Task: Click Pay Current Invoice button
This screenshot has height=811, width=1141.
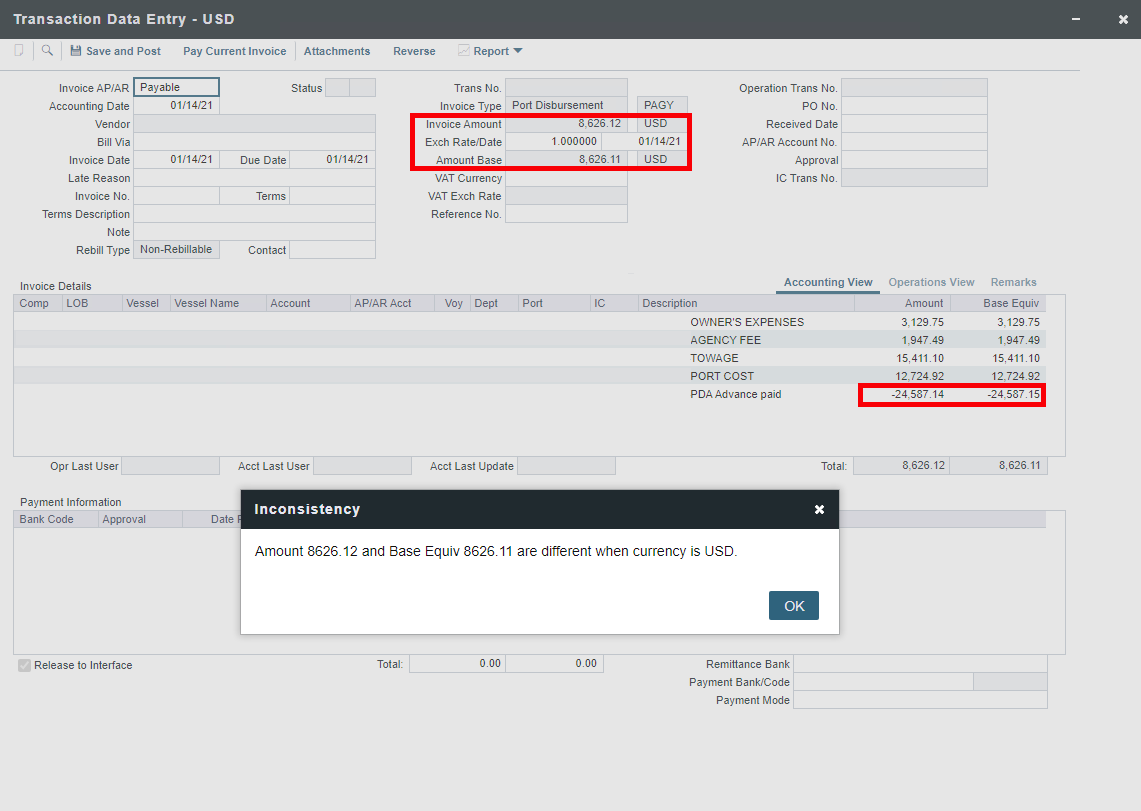Action: (234, 51)
